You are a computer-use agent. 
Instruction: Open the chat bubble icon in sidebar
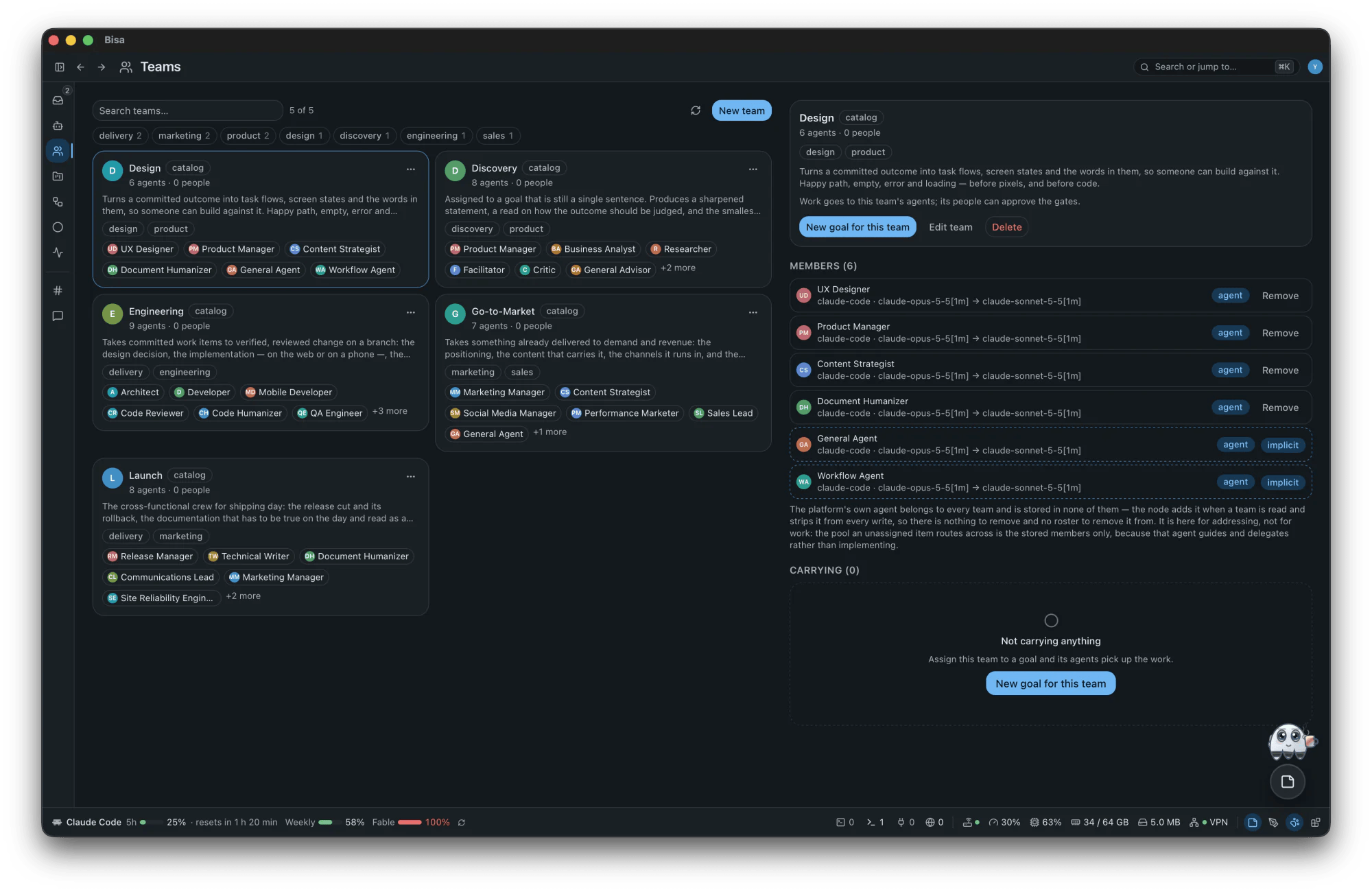58,316
